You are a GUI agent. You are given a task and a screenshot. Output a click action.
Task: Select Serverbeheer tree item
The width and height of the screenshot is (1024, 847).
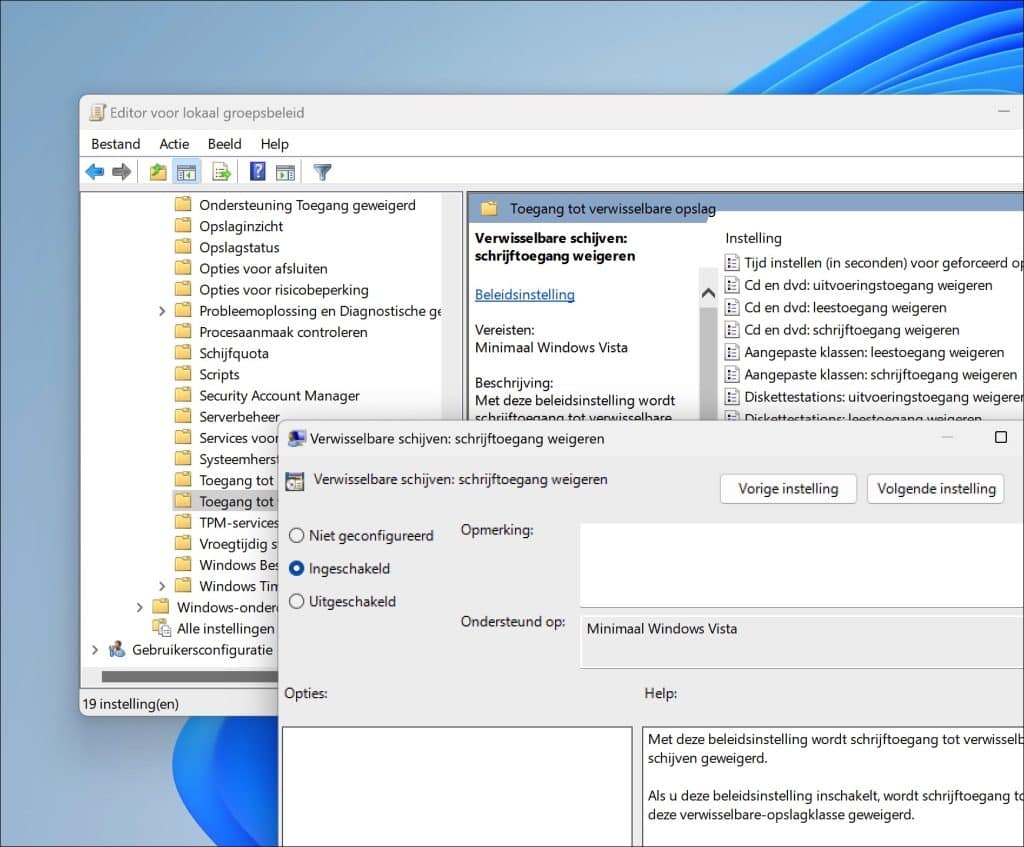[x=239, y=417]
